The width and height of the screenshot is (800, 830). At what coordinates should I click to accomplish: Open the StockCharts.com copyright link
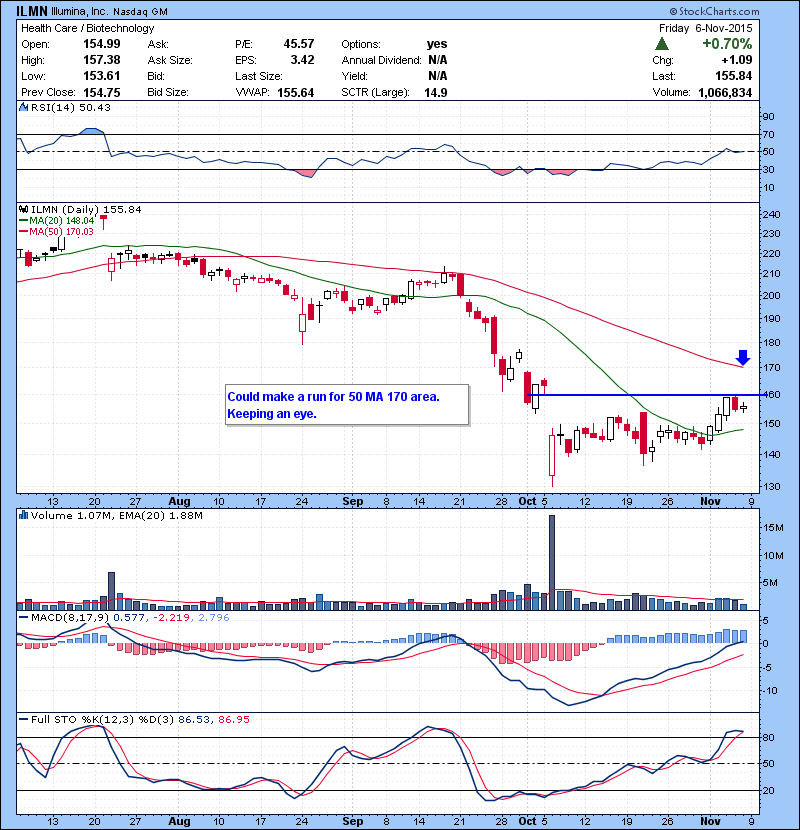tap(714, 11)
